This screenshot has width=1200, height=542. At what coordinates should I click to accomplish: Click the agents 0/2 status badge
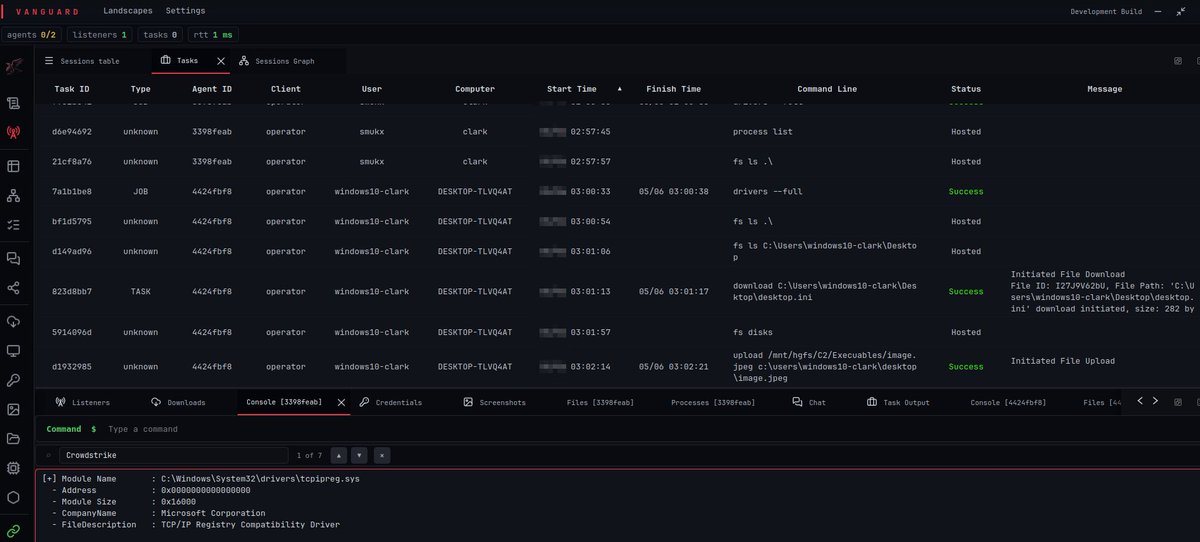[x=32, y=35]
